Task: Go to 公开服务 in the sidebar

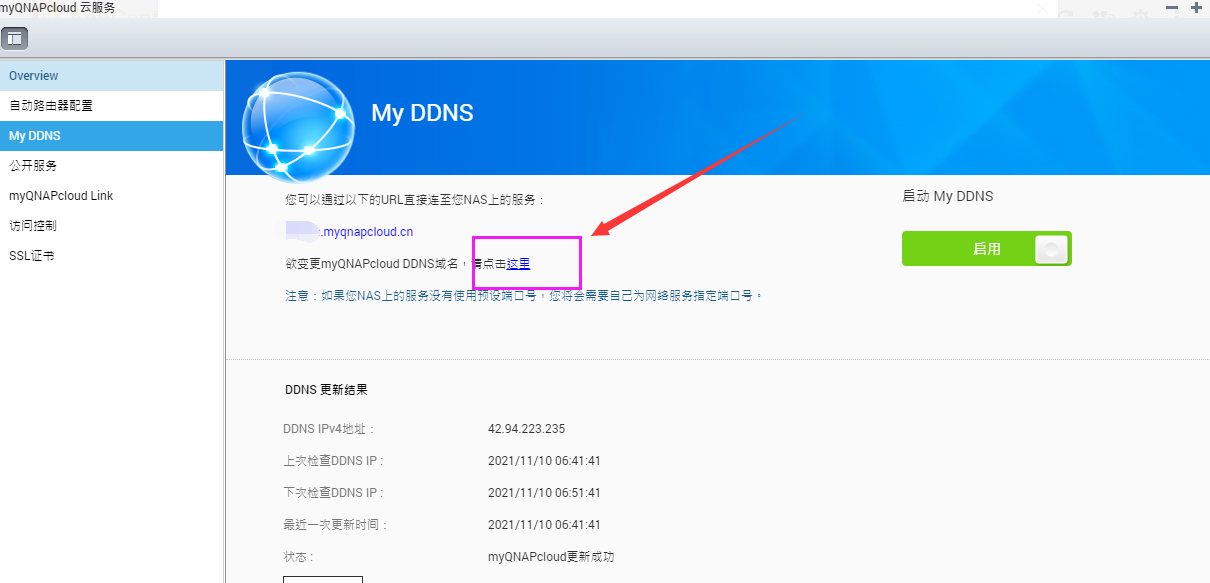Action: pos(111,166)
